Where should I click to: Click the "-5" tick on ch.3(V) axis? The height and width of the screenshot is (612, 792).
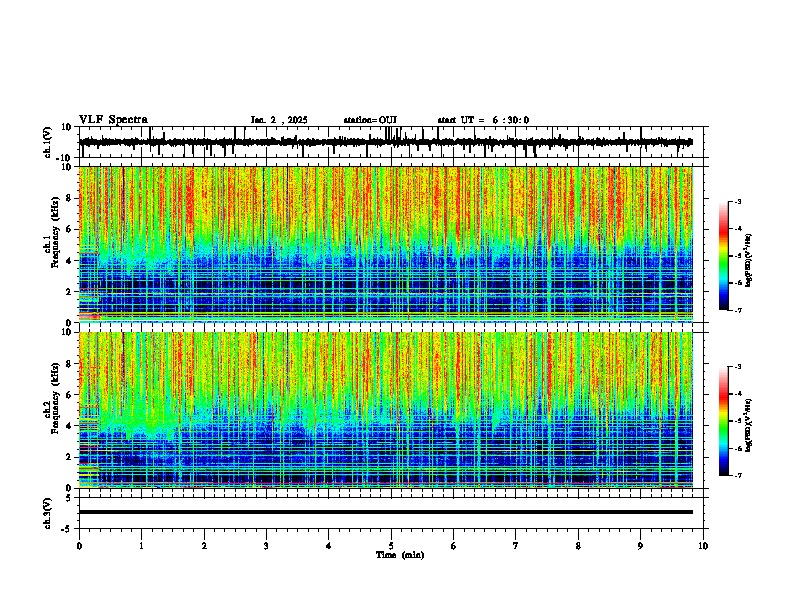coord(67,529)
